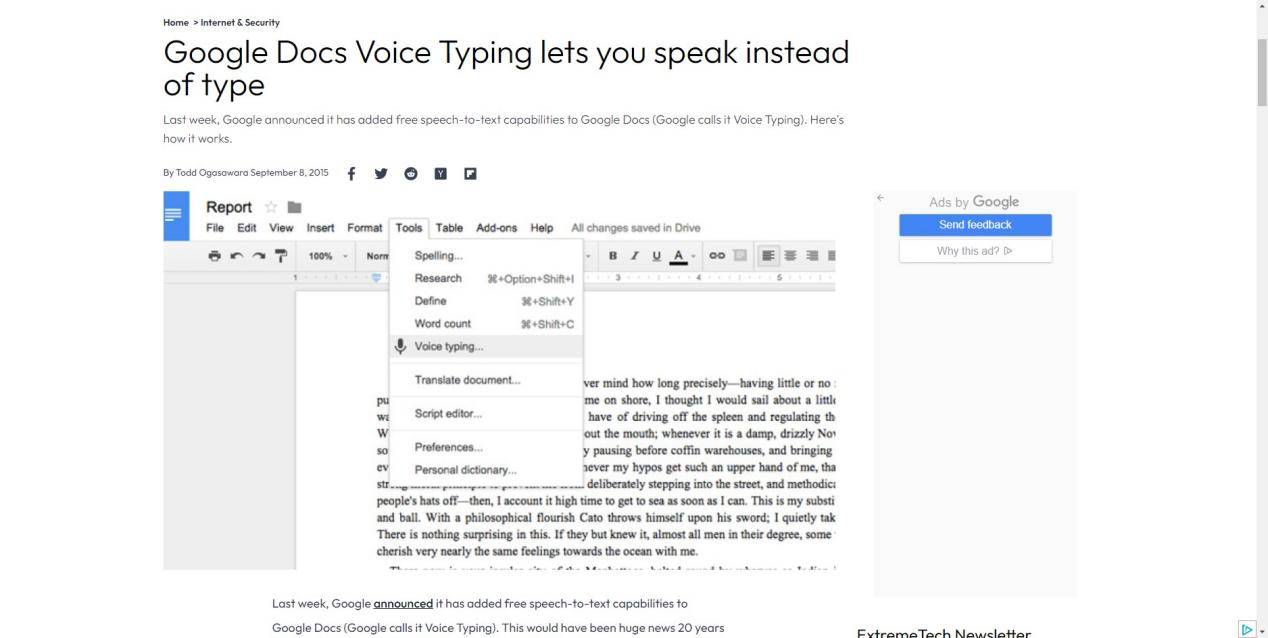Follow the underlined announced link
This screenshot has width=1268, height=638.
(x=403, y=603)
